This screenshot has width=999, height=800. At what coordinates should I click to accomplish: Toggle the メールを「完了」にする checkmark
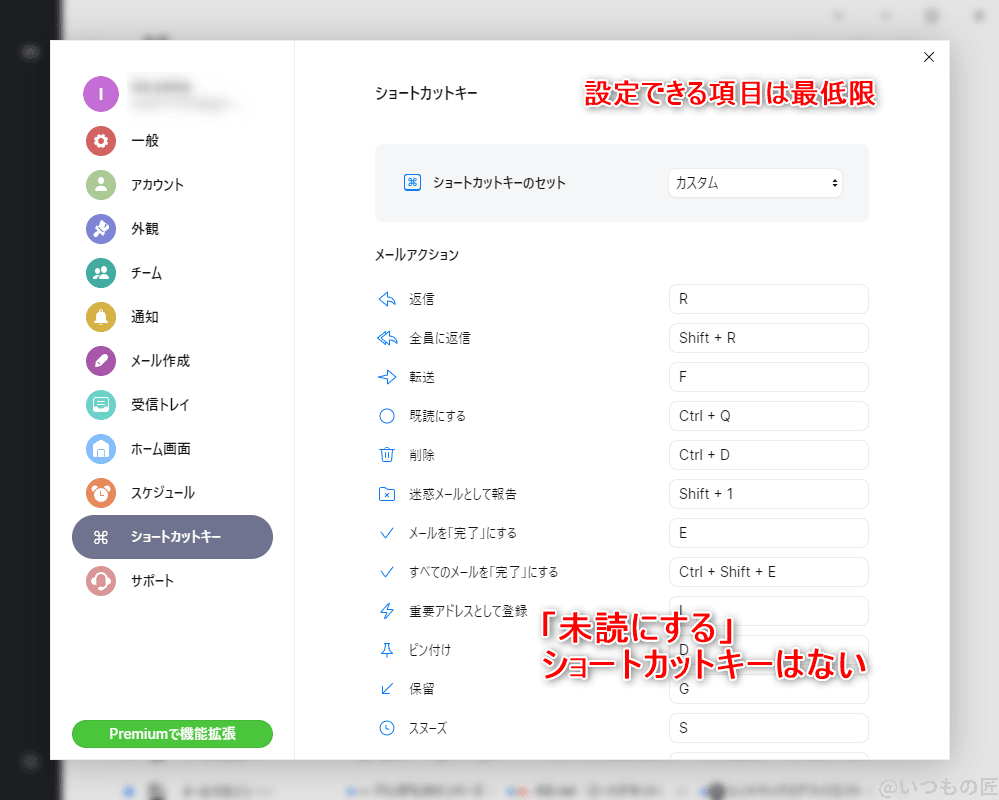pos(388,532)
